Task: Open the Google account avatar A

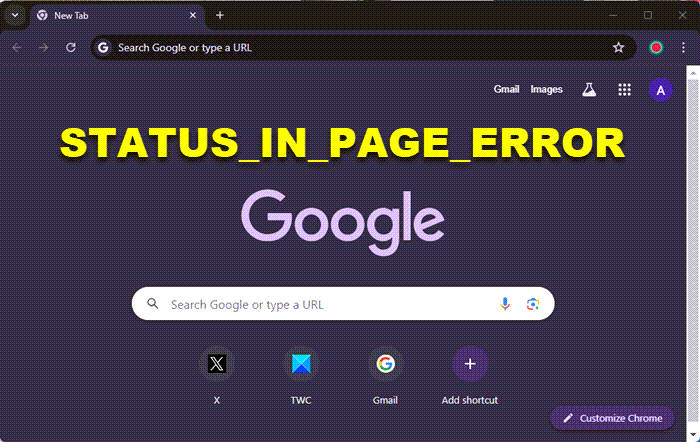Action: pos(661,90)
